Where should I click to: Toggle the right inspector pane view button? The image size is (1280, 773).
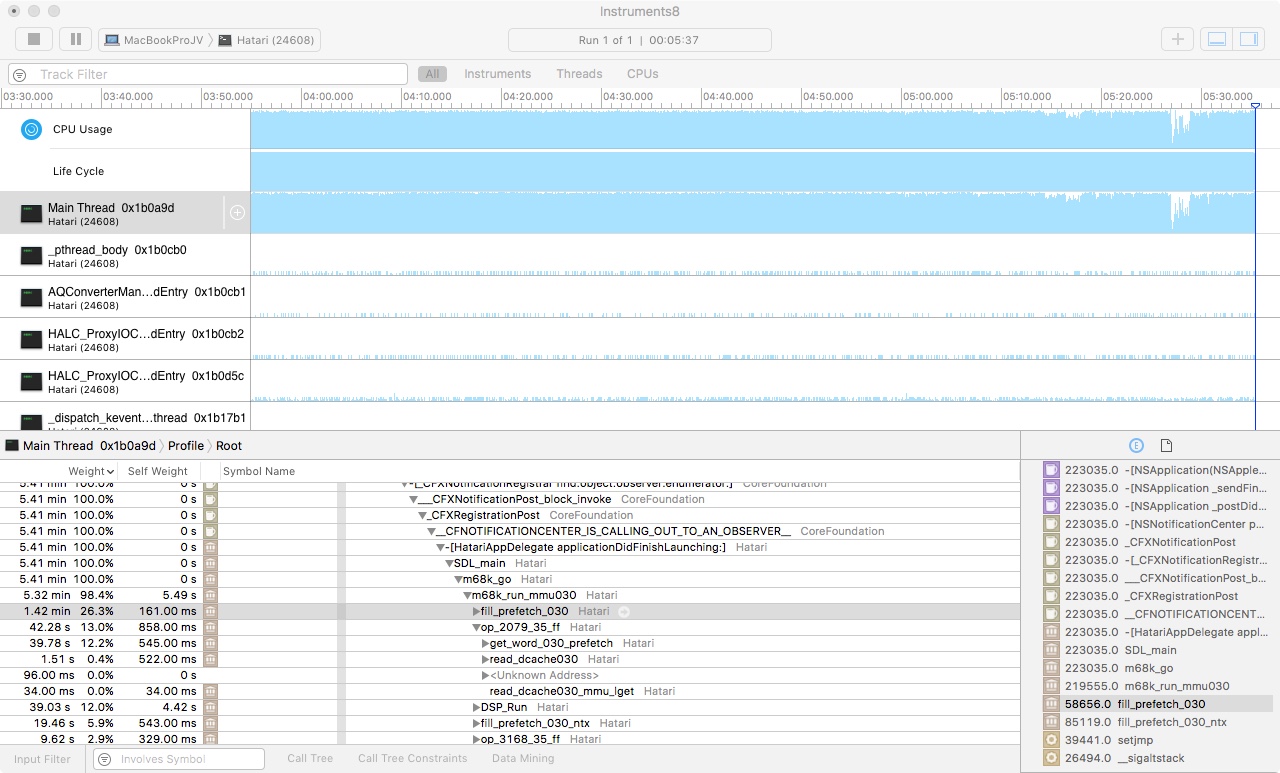(1248, 40)
